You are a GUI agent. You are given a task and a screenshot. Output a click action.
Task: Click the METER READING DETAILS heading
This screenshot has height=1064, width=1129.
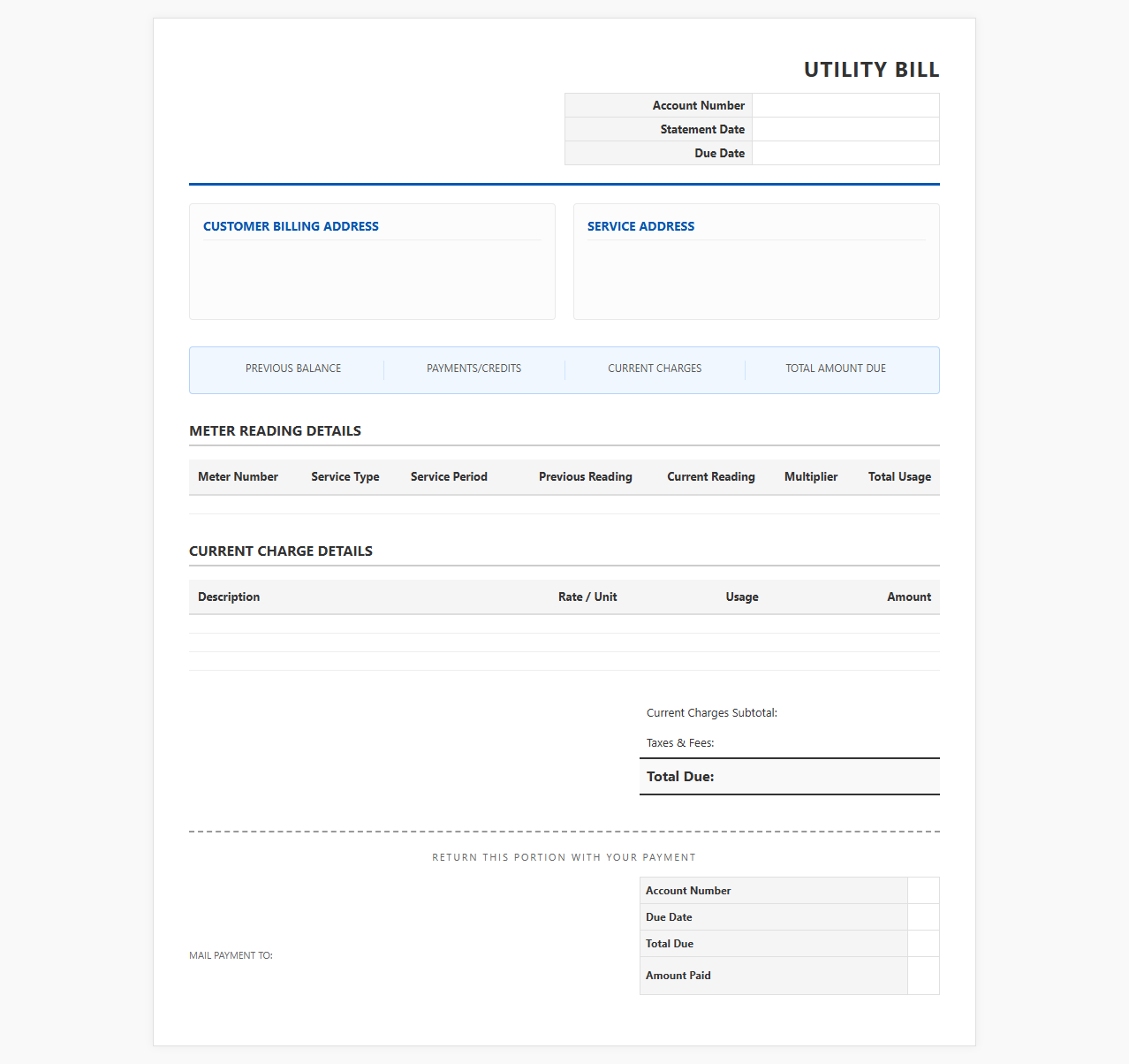(x=275, y=431)
